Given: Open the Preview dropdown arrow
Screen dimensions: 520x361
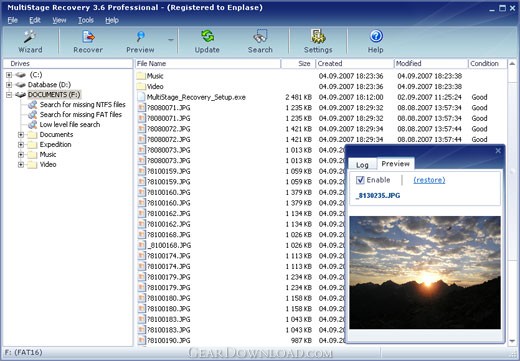Looking at the screenshot, I should 171,40.
